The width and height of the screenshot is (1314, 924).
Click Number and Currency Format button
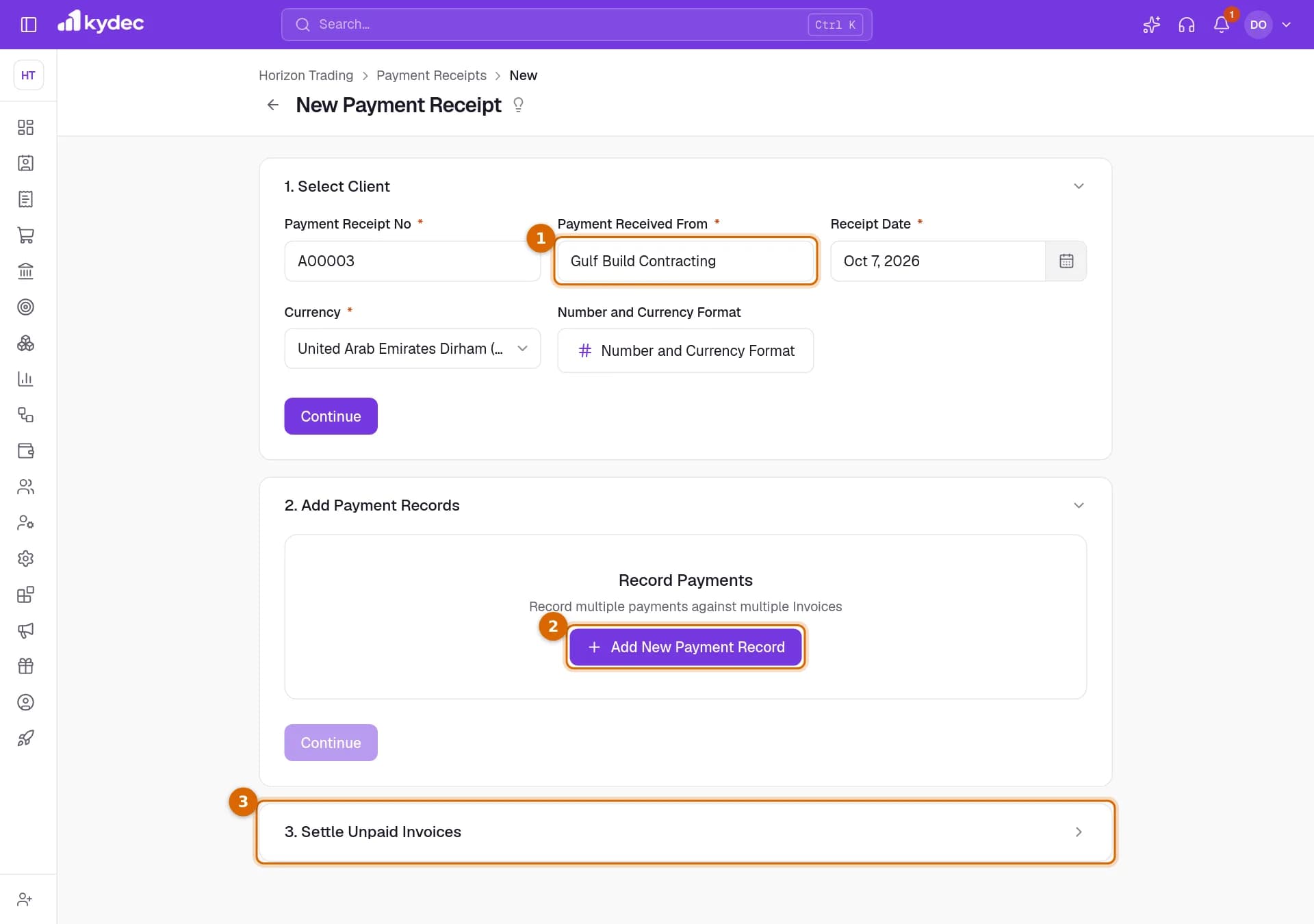click(x=685, y=350)
